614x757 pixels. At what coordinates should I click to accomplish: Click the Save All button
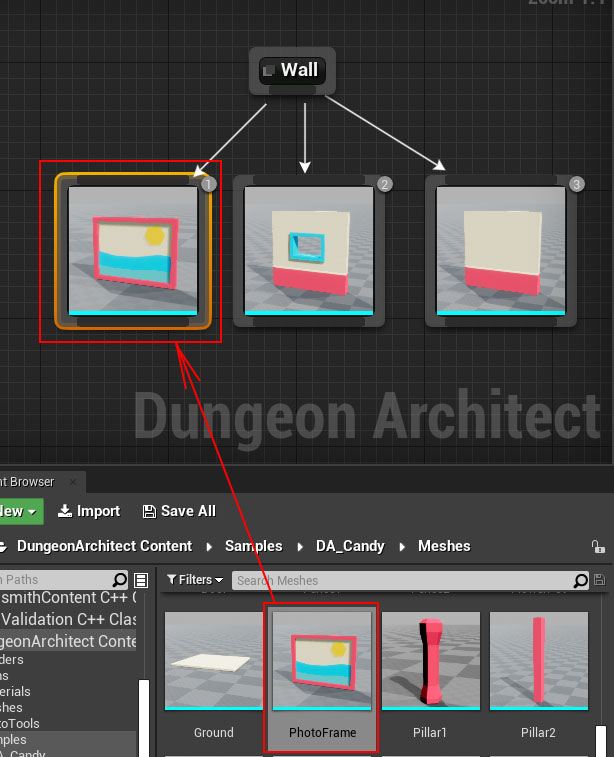pos(180,511)
